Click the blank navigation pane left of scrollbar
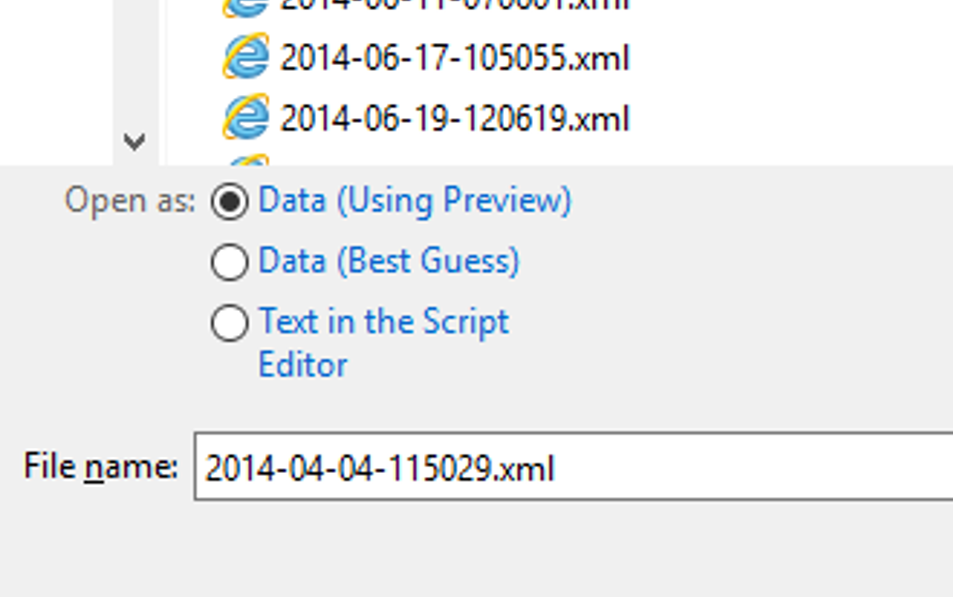 click(x=55, y=80)
